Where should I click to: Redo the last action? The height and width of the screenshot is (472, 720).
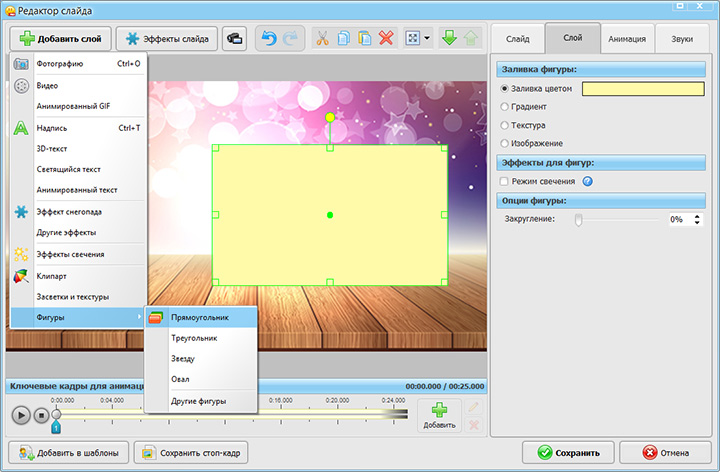290,39
